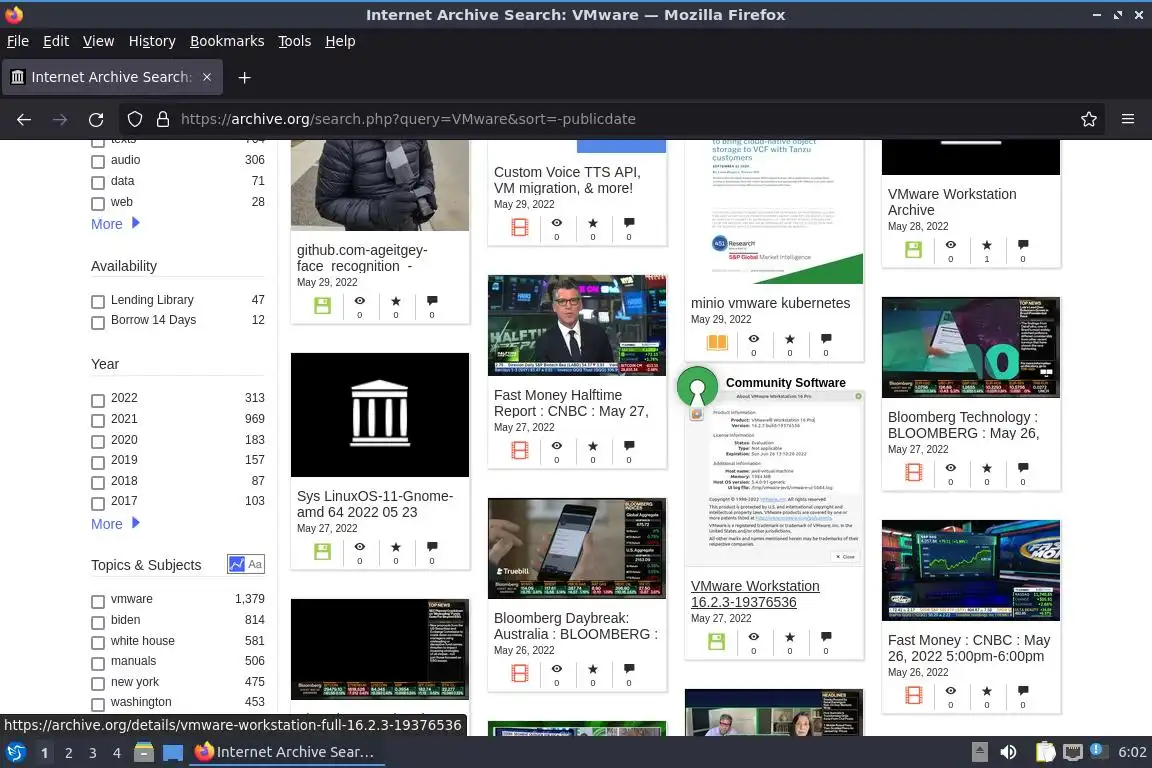The image size is (1152, 768).
Task: Enable the Borrow 14 Days filter
Action: click(x=98, y=322)
